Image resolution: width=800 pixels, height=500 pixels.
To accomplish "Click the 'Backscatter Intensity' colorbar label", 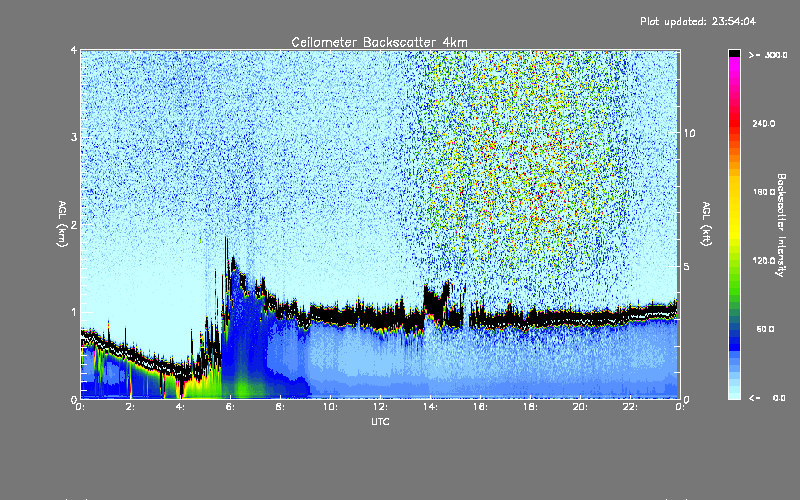I will click(781, 225).
